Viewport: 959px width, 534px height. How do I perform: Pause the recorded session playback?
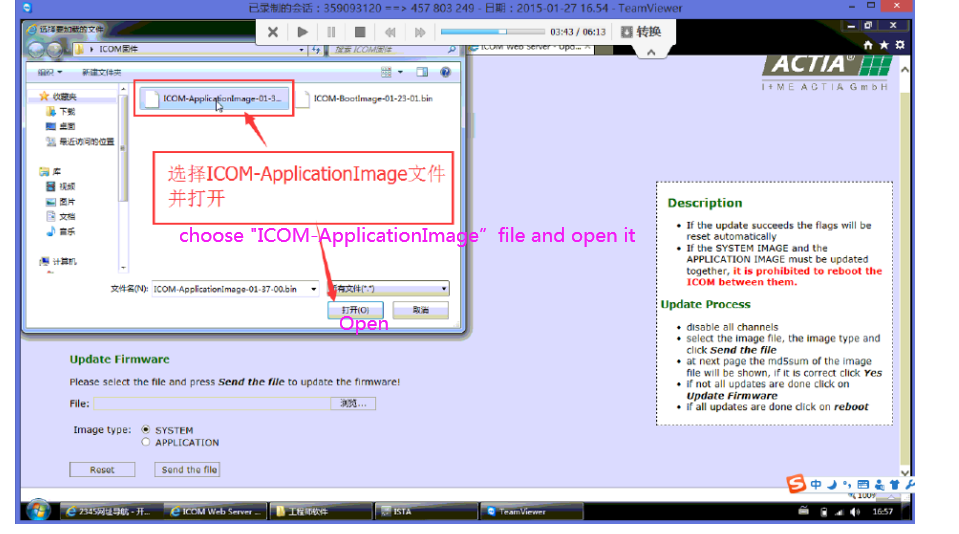331,32
